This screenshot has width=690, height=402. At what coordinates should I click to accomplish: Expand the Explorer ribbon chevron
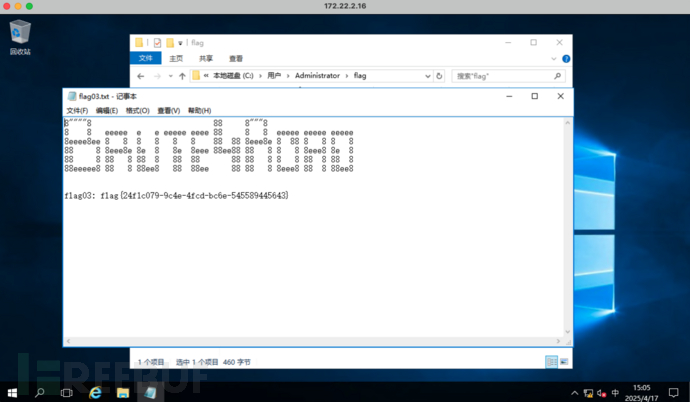pyautogui.click(x=554, y=58)
